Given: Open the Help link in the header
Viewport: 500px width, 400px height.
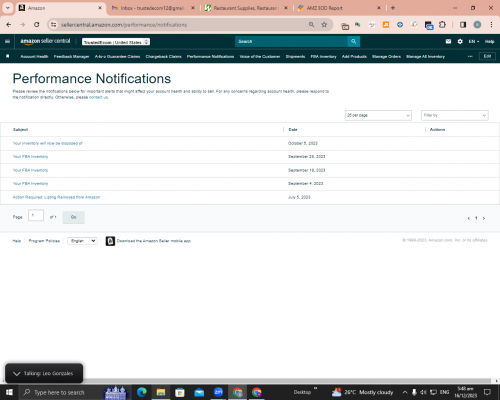Looking at the screenshot, I should [489, 41].
